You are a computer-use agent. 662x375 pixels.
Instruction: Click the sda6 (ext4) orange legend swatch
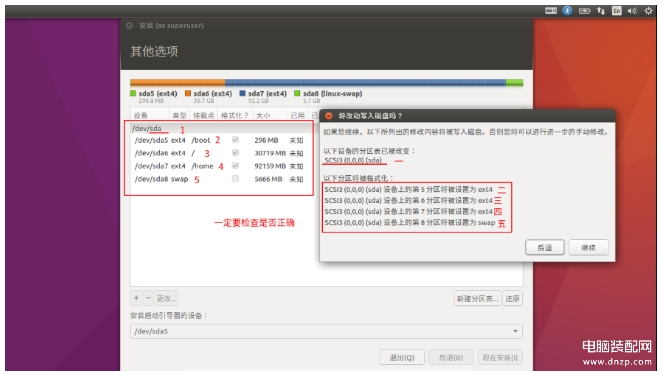click(x=188, y=93)
